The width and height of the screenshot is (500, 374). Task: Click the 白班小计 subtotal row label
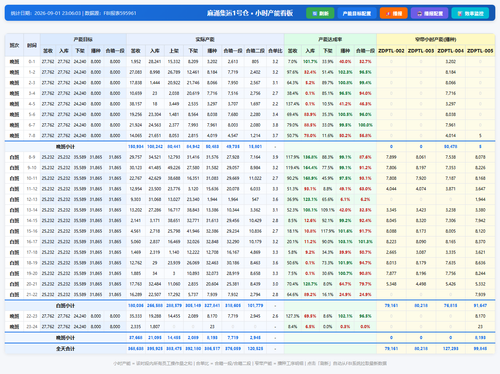pos(65,306)
